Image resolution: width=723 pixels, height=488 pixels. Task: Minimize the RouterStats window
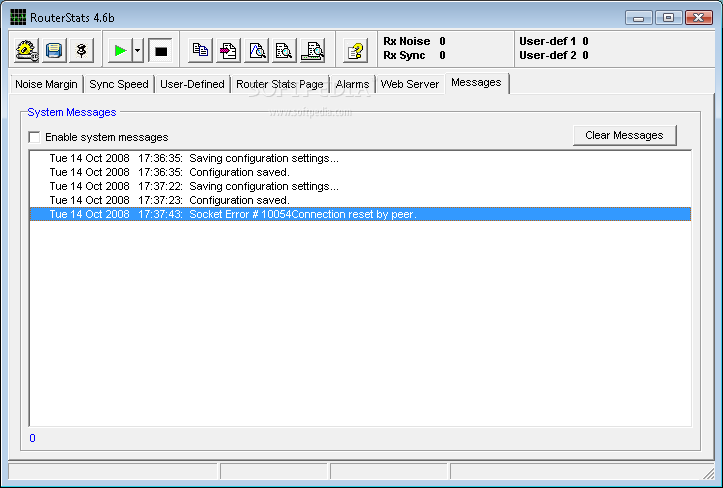[639, 18]
